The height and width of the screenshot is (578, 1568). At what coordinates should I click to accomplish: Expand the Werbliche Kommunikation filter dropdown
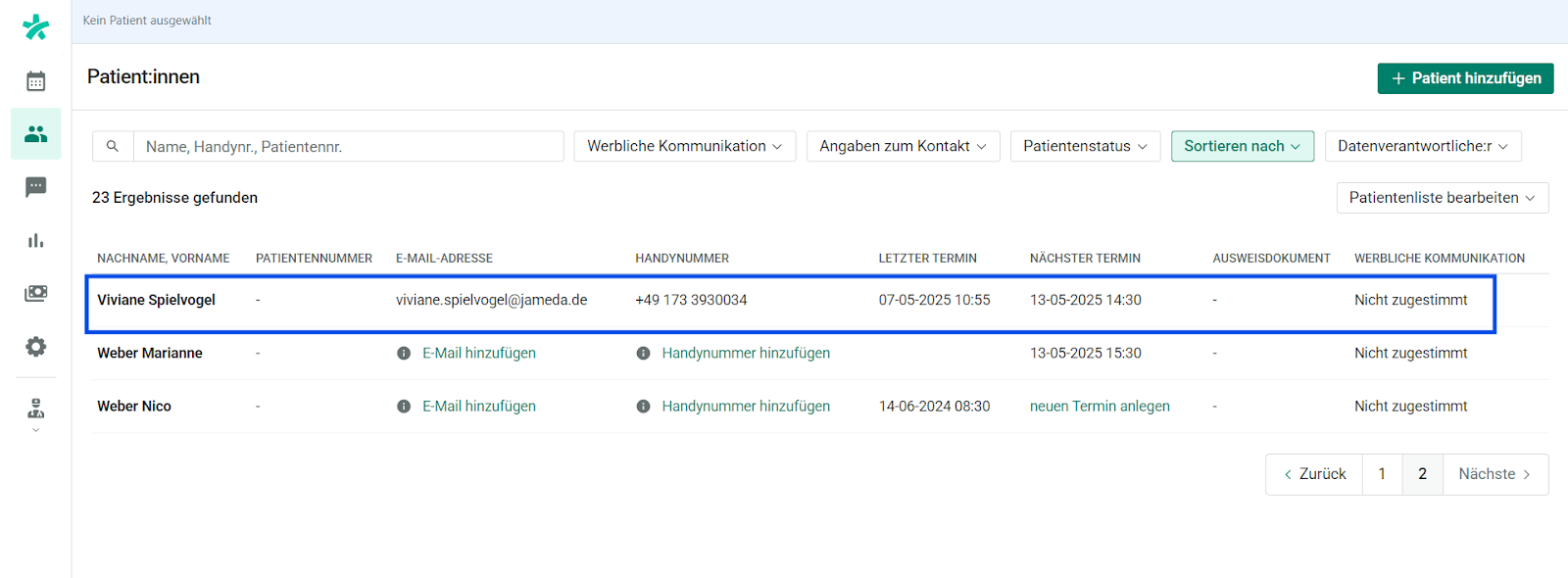[685, 146]
